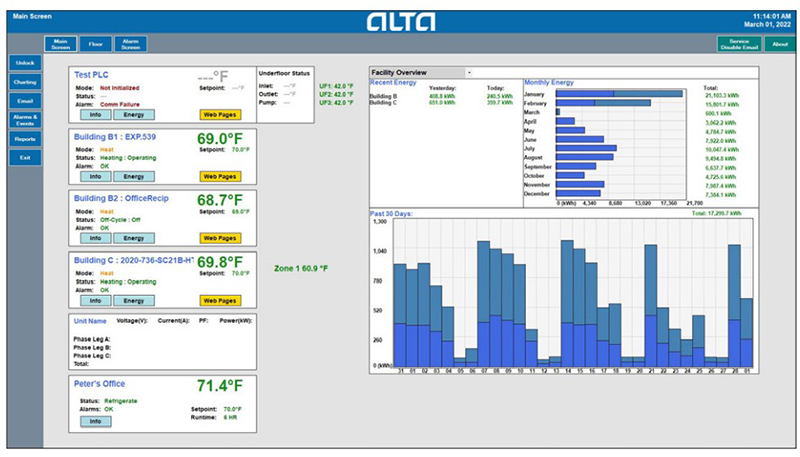Click the Building B1 : EXP.539 title
Screen dimensions: 800x457
pos(115,137)
